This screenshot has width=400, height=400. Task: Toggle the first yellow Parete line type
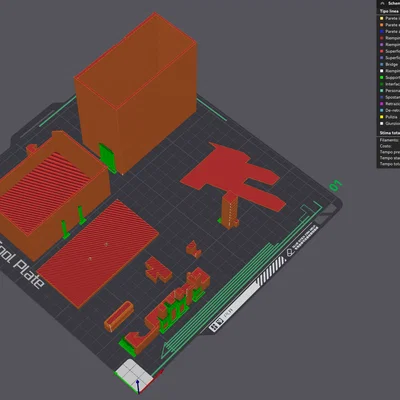click(x=382, y=18)
